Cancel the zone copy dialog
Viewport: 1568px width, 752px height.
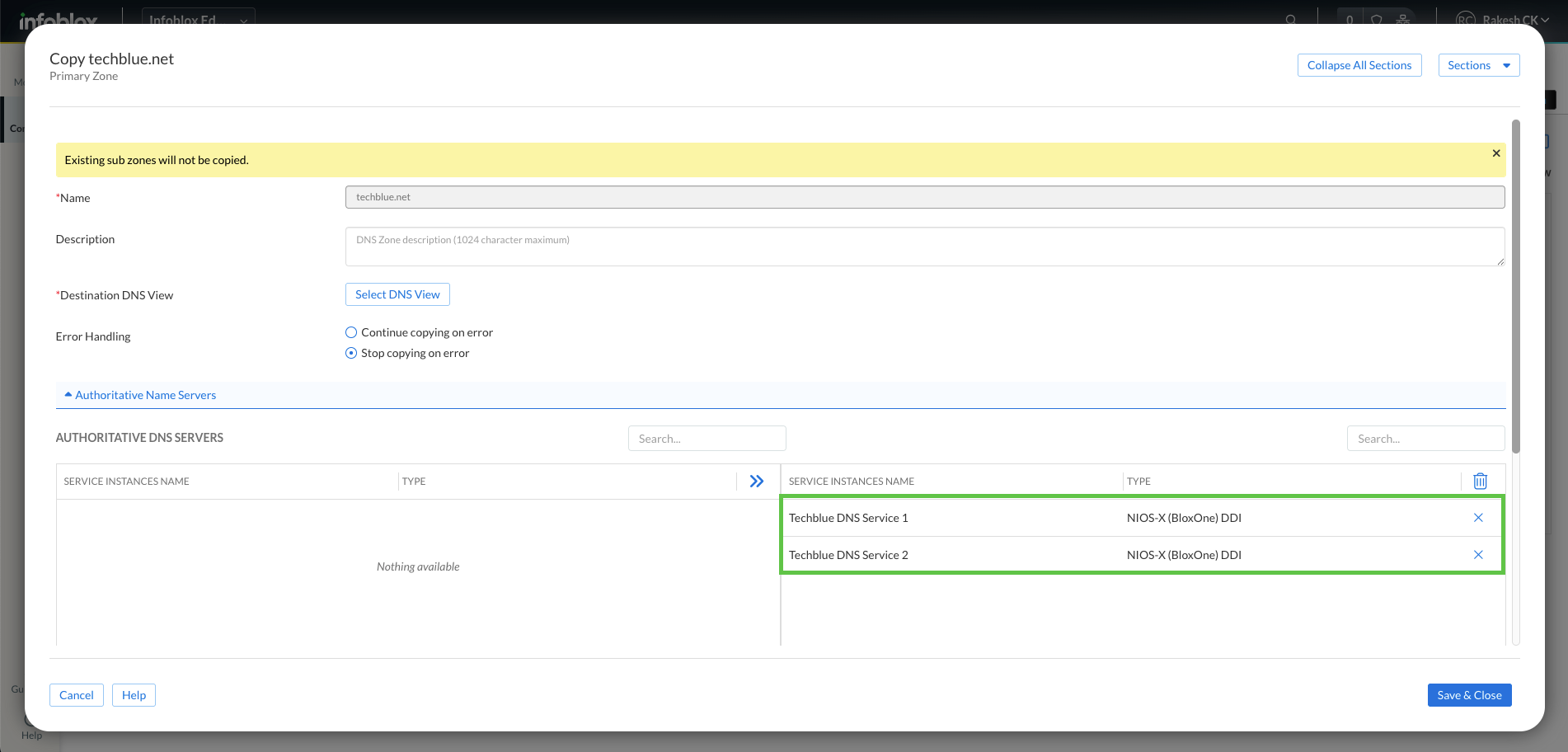click(x=77, y=695)
